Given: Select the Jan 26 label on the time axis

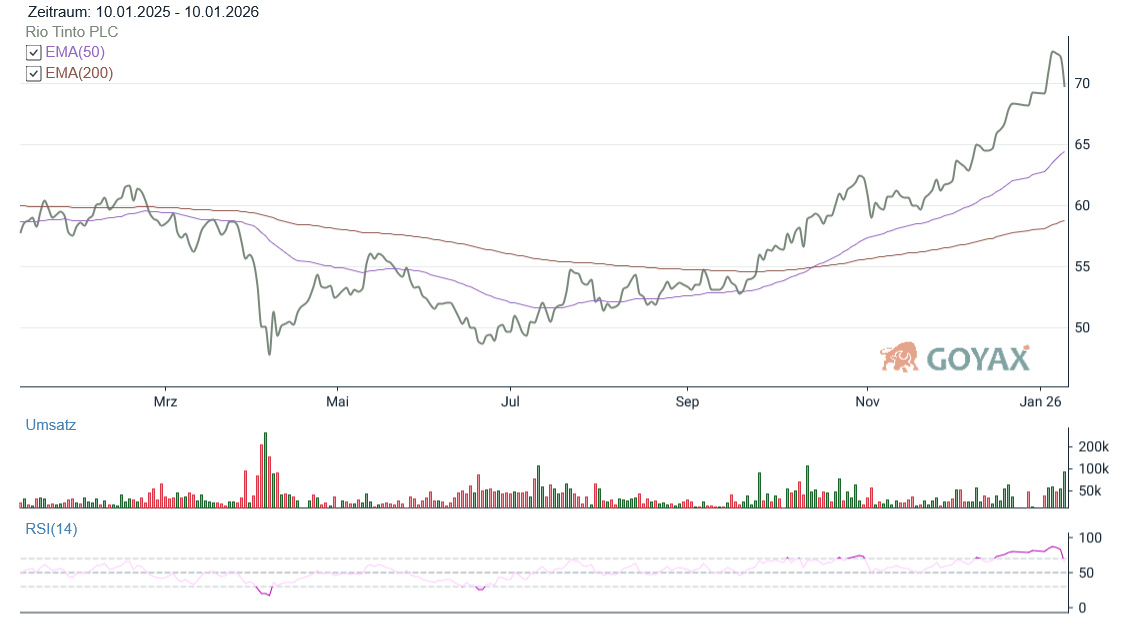Looking at the screenshot, I should click(1039, 402).
